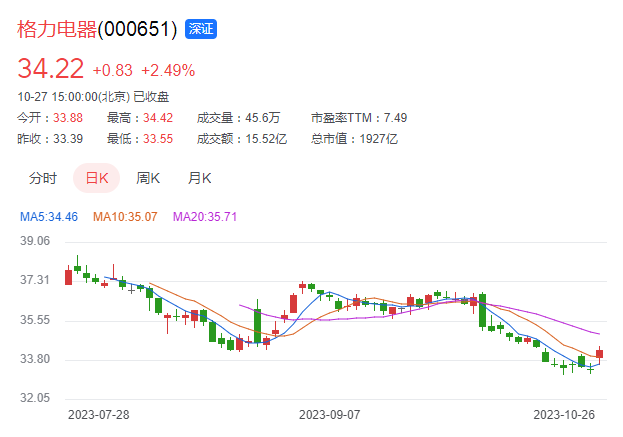Switch to the 分时 chart tab
This screenshot has height=437, width=623.
(x=43, y=178)
